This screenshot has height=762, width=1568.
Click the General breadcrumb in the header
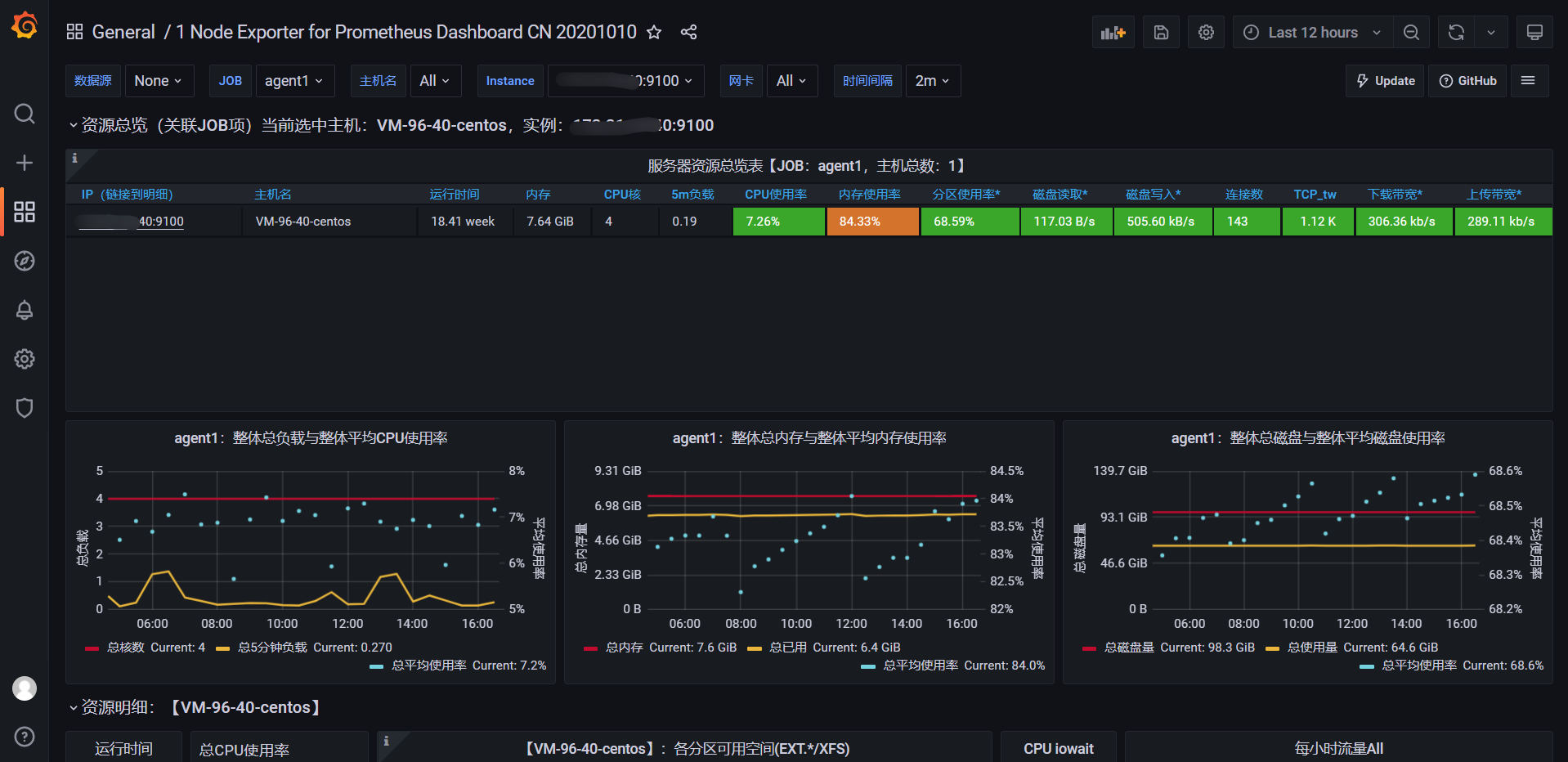pos(123,32)
